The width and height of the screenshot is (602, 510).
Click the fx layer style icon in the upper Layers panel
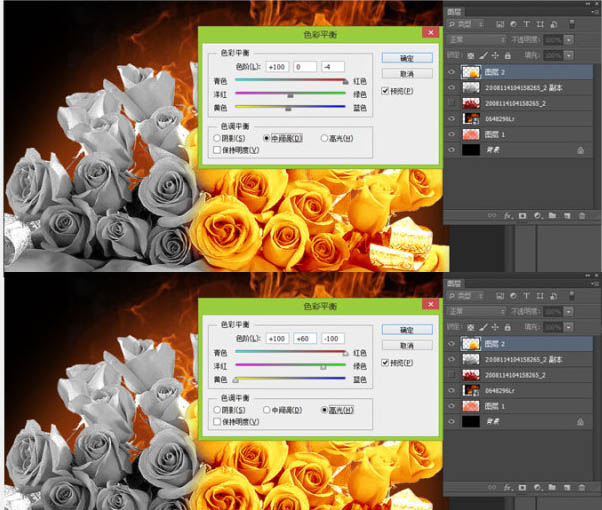507,215
